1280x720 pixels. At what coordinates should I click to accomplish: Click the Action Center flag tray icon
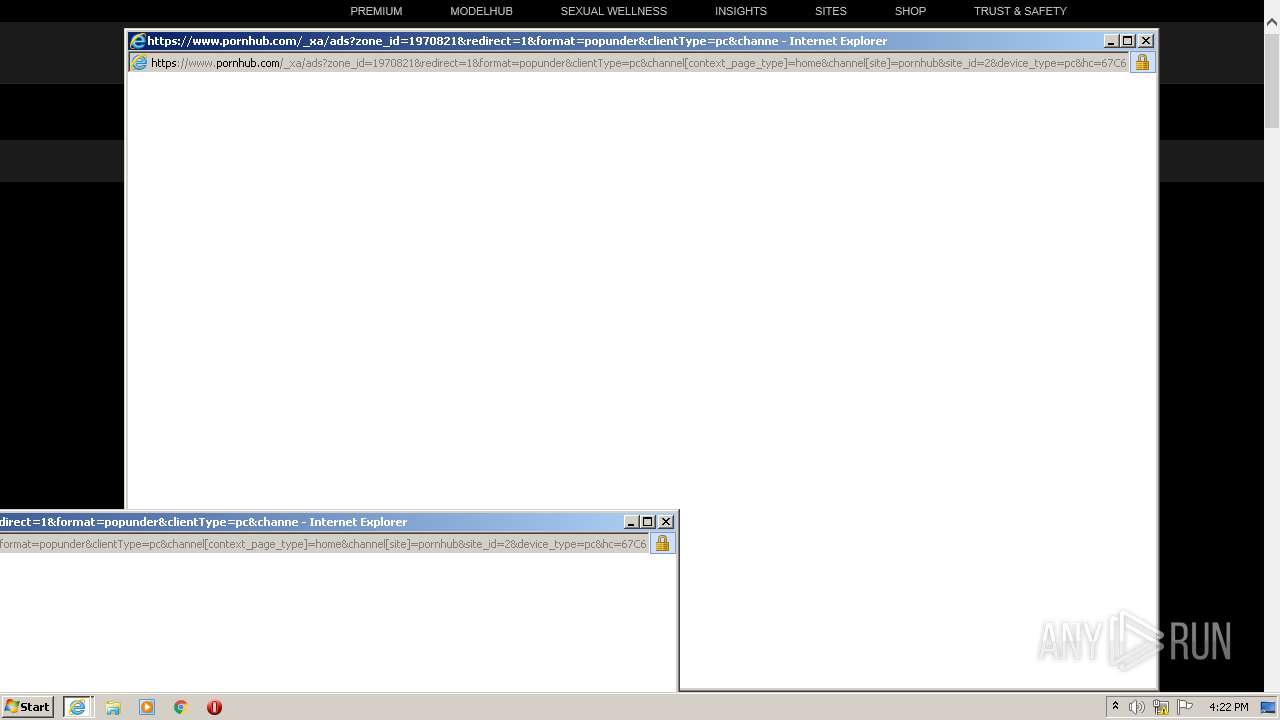tap(1185, 707)
